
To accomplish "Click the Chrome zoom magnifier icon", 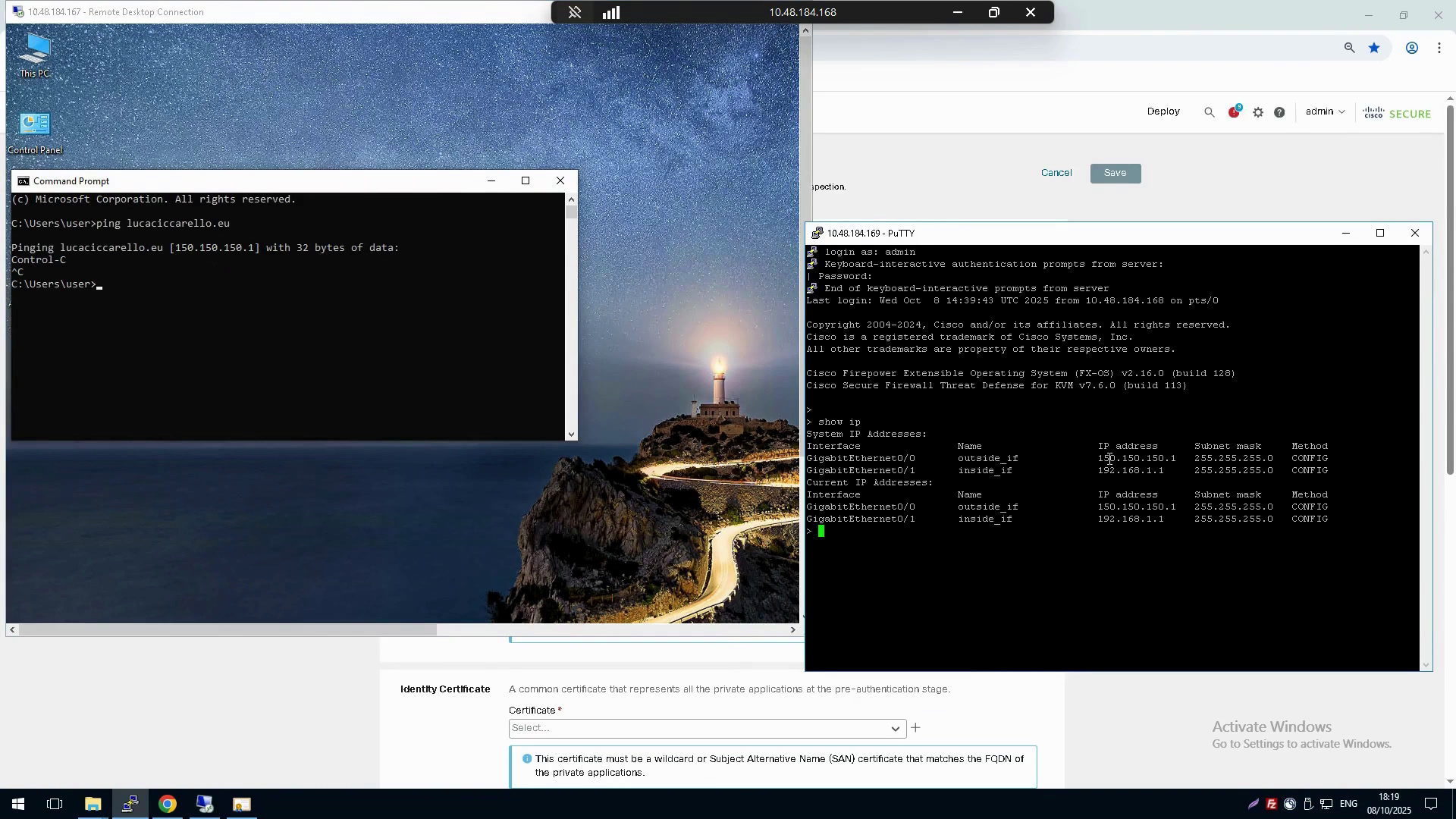I will [1349, 48].
